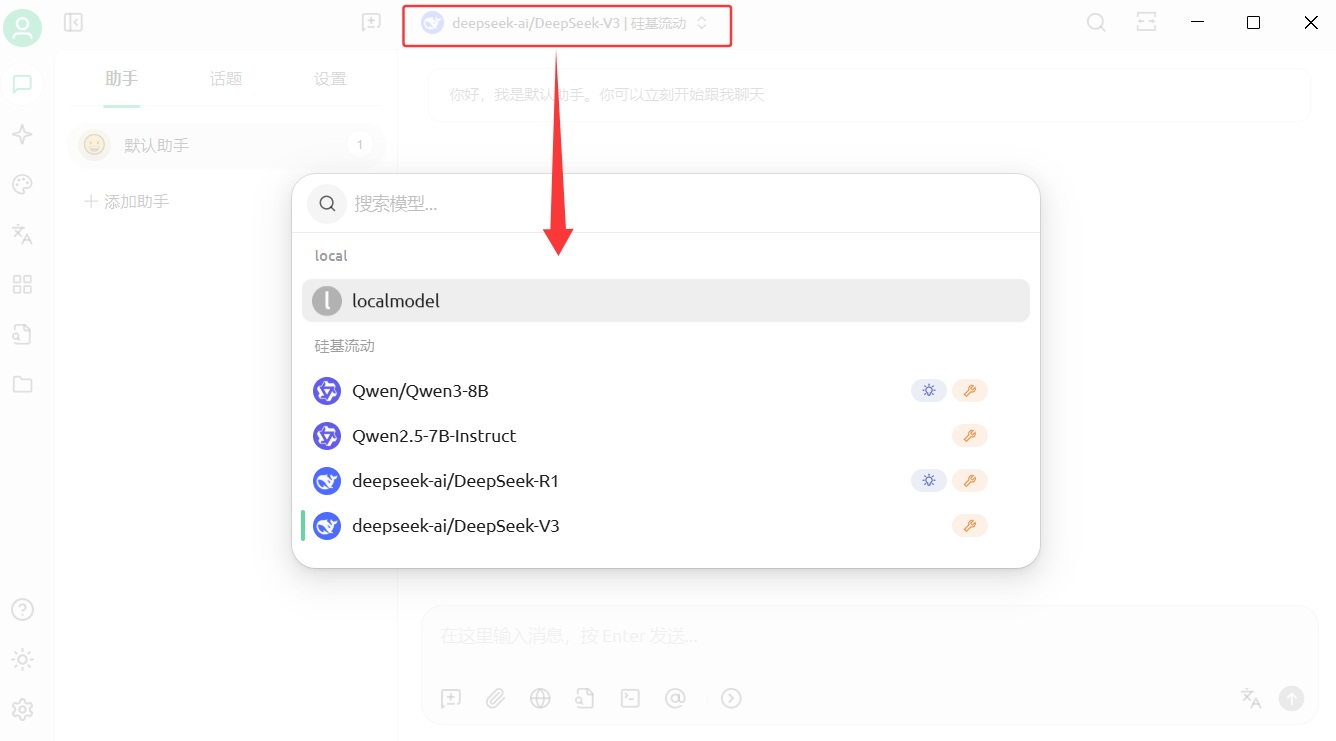Open the AI sparkle agents sidebar icon
The height and width of the screenshot is (741, 1336).
[22, 134]
